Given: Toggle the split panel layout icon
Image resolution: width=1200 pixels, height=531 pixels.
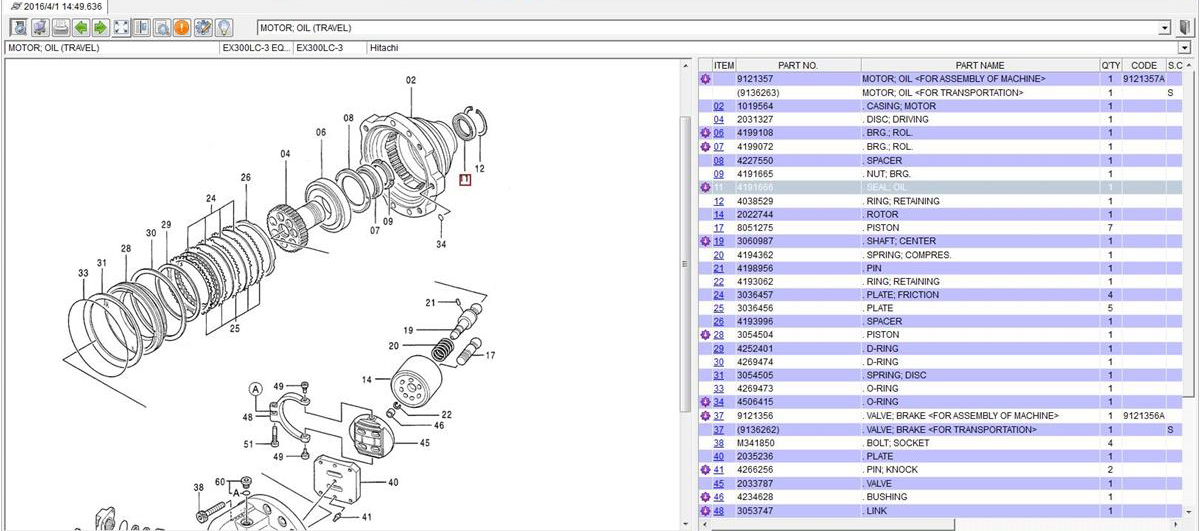Looking at the screenshot, I should 142,28.
